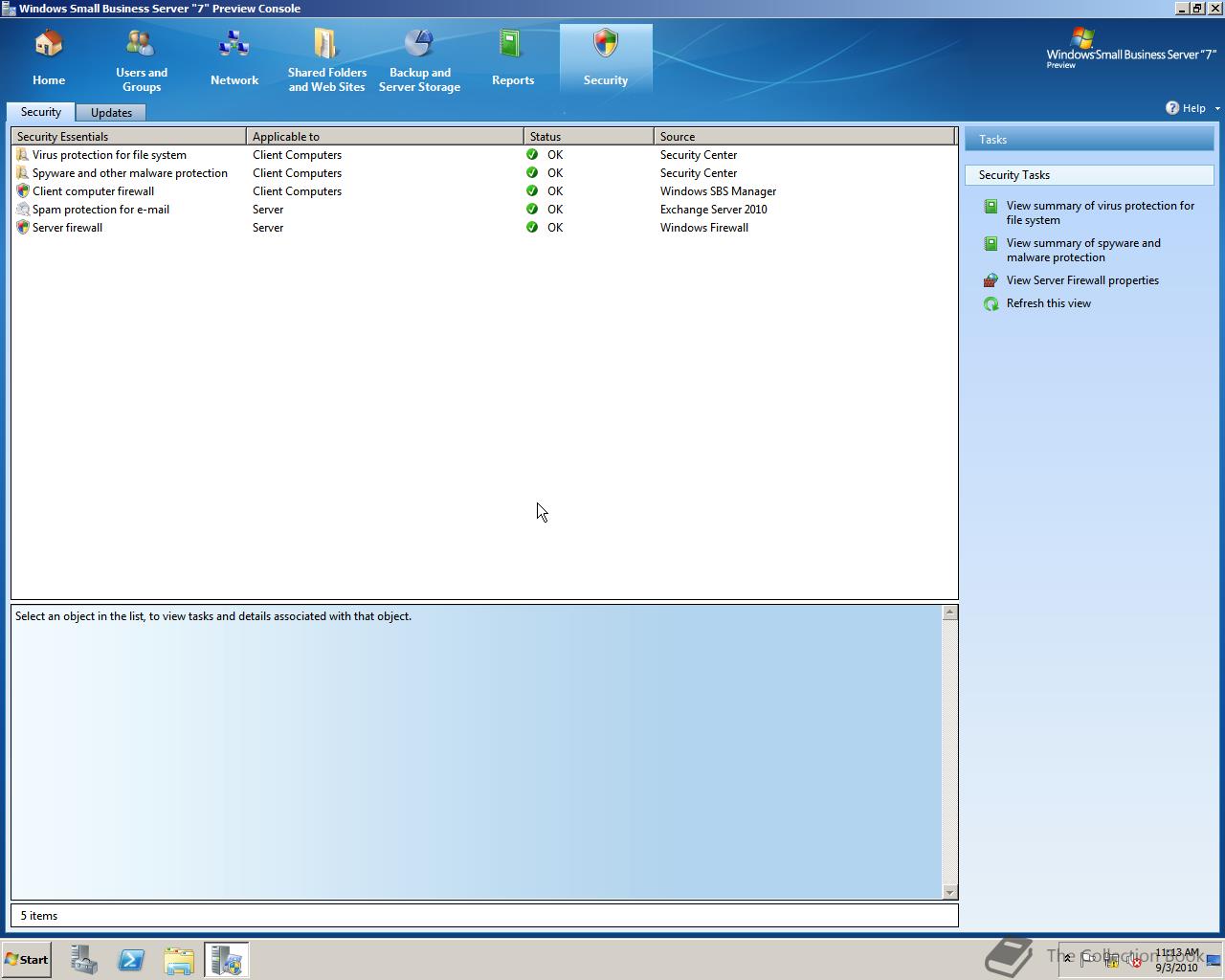Image resolution: width=1225 pixels, height=980 pixels.
Task: Click icon beside Virus protection for file system
Action: tap(23, 154)
